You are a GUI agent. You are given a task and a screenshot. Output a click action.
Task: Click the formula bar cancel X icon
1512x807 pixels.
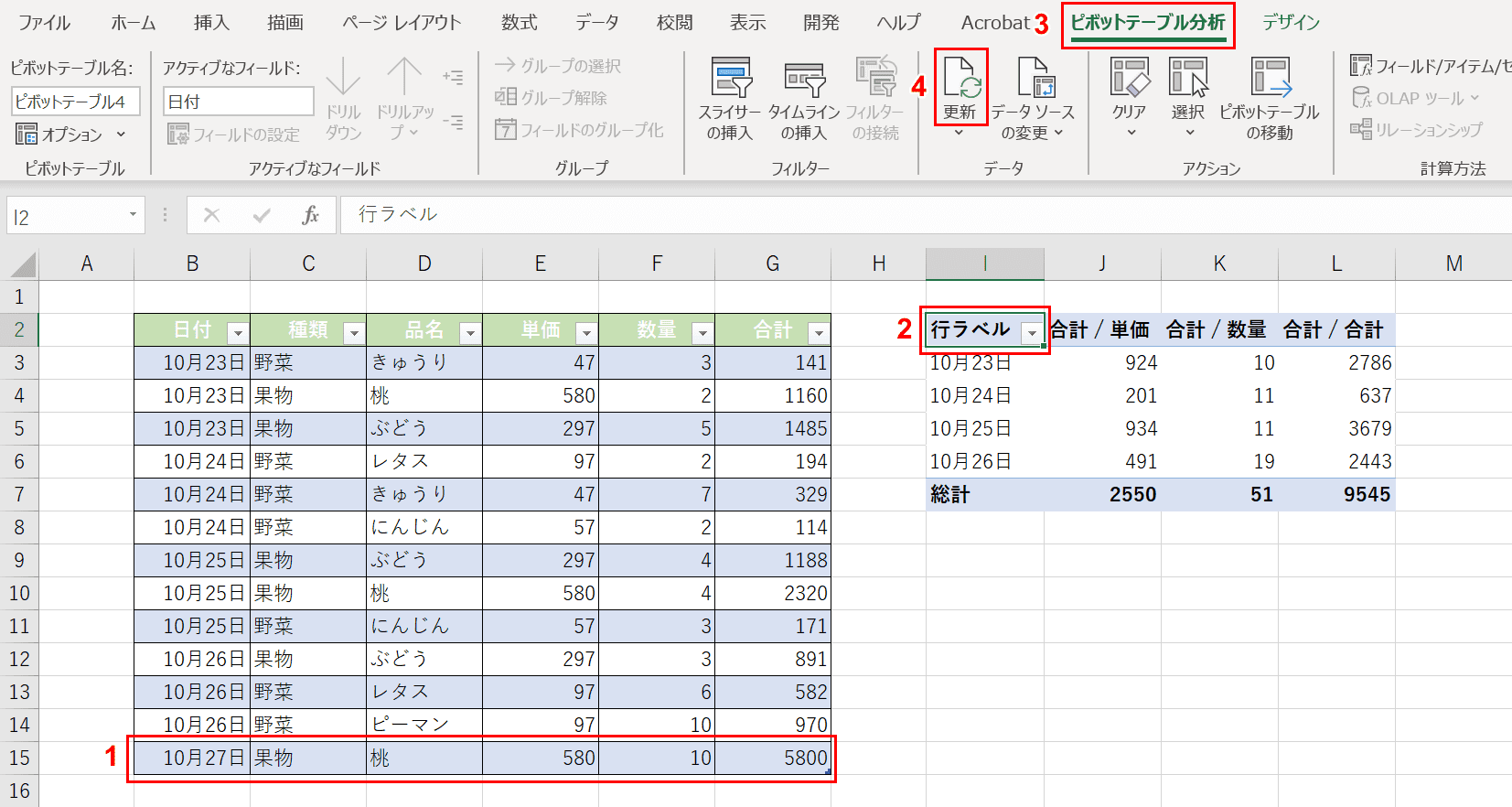(x=211, y=215)
